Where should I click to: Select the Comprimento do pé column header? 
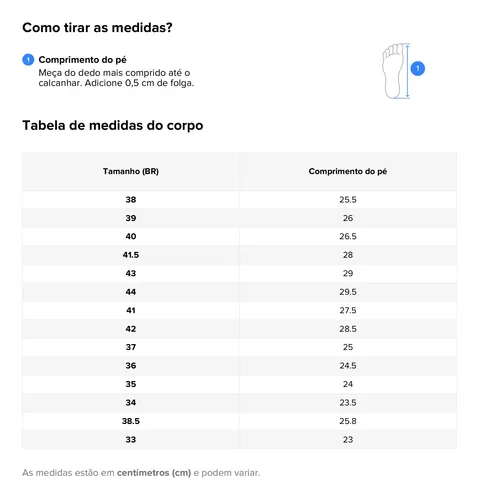pyautogui.click(x=348, y=171)
